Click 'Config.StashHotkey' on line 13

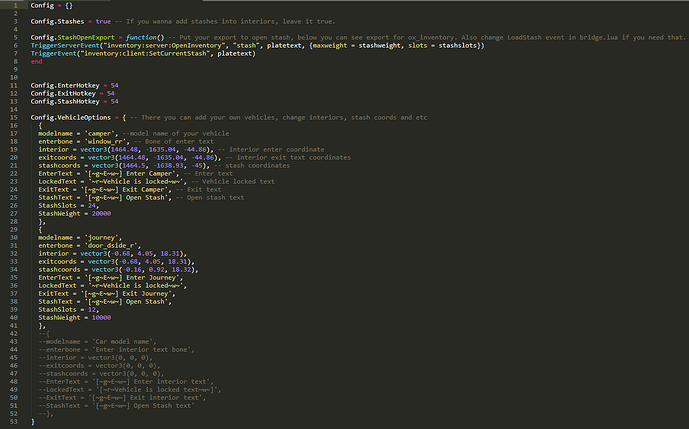[65, 101]
